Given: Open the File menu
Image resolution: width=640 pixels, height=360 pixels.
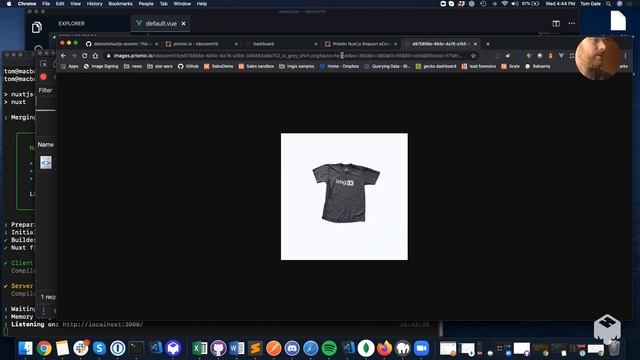Looking at the screenshot, I should tap(46, 4).
